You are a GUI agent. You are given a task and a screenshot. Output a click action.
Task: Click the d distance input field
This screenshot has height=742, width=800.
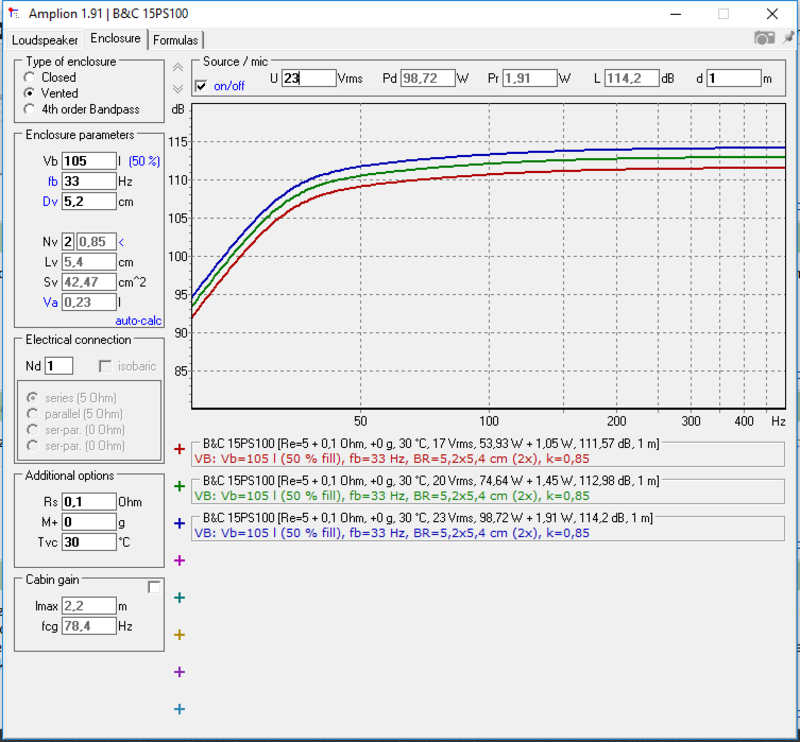pyautogui.click(x=734, y=78)
